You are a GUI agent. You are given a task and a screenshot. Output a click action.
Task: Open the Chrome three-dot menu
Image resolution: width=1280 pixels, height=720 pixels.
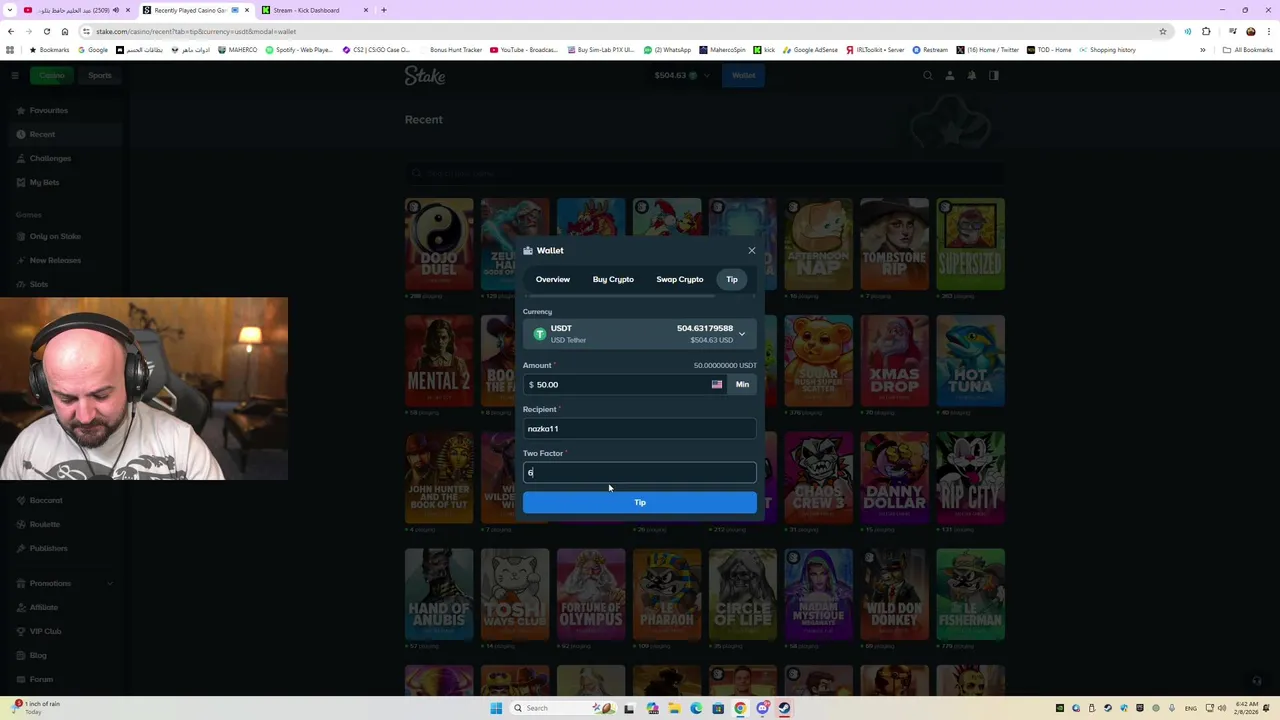(x=1269, y=31)
